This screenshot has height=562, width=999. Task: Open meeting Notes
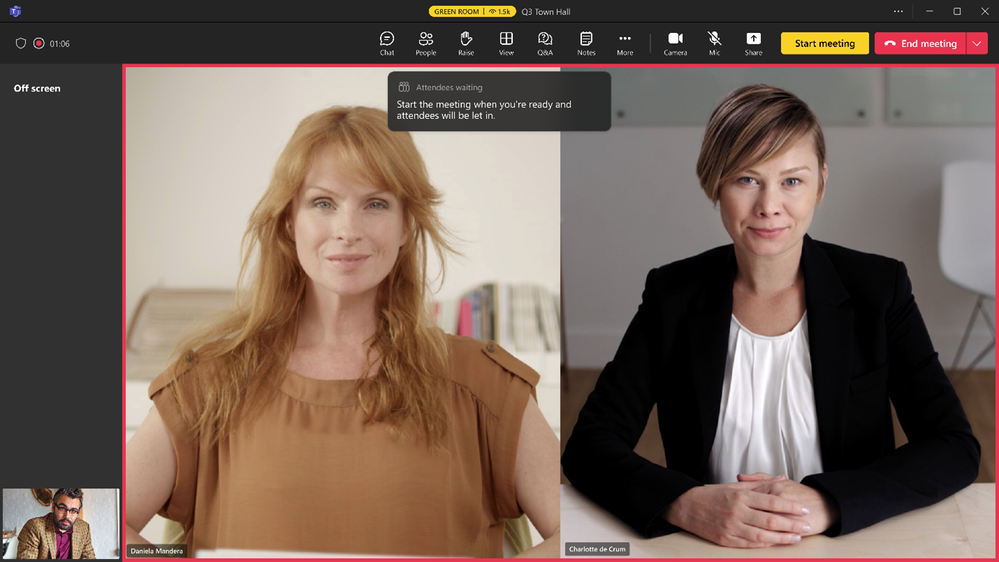[586, 43]
